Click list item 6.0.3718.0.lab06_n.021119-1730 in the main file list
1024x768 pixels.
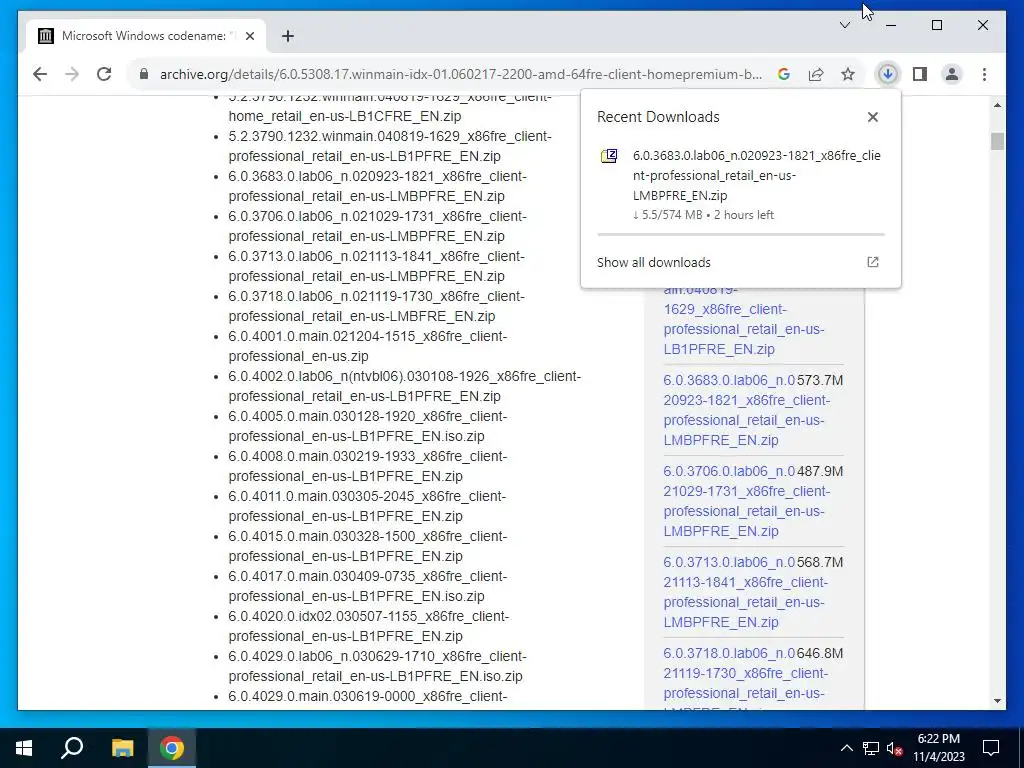376,306
